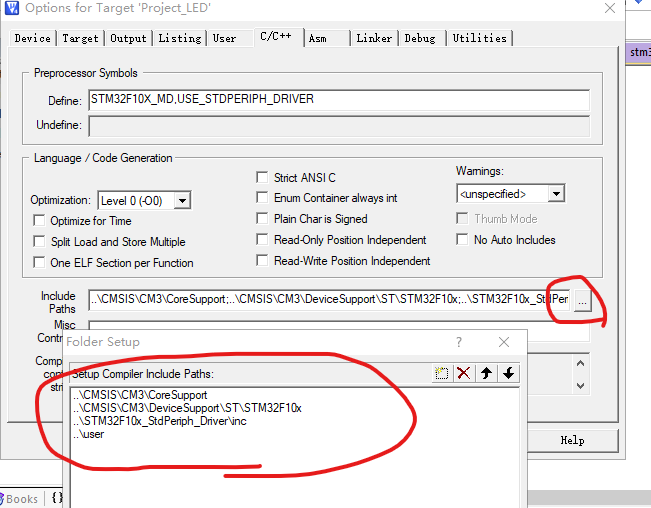Open the Output tab
Image resolution: width=651 pixels, height=508 pixels.
click(128, 38)
